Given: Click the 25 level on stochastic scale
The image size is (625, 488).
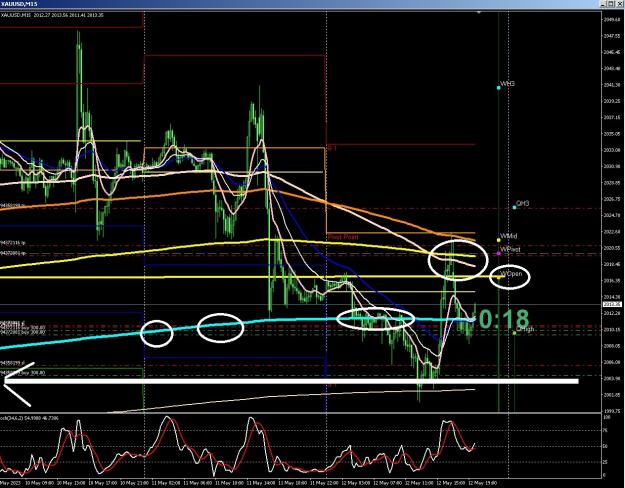Looking at the screenshot, I should coord(606,462).
